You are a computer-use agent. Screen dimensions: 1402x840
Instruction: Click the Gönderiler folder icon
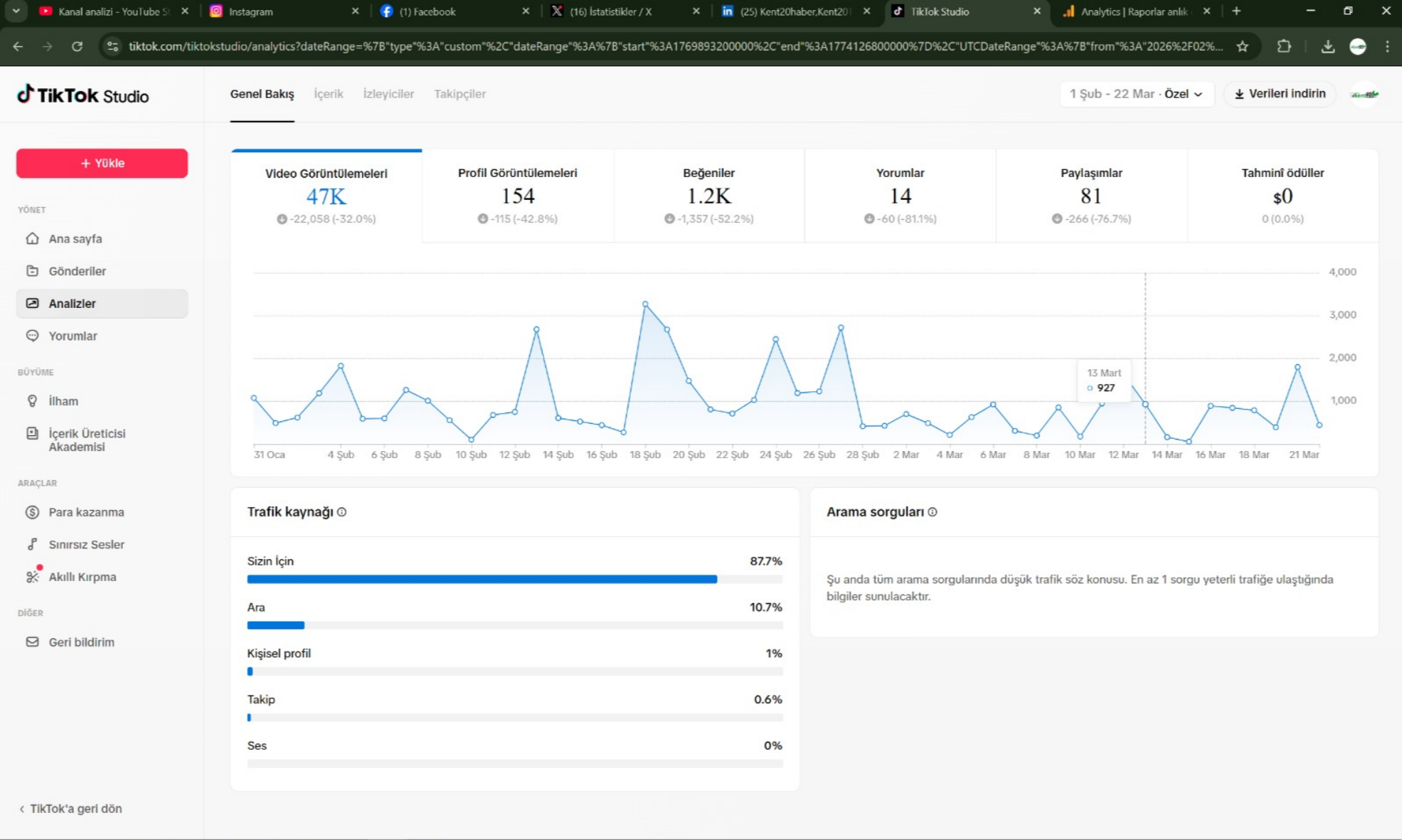32,271
